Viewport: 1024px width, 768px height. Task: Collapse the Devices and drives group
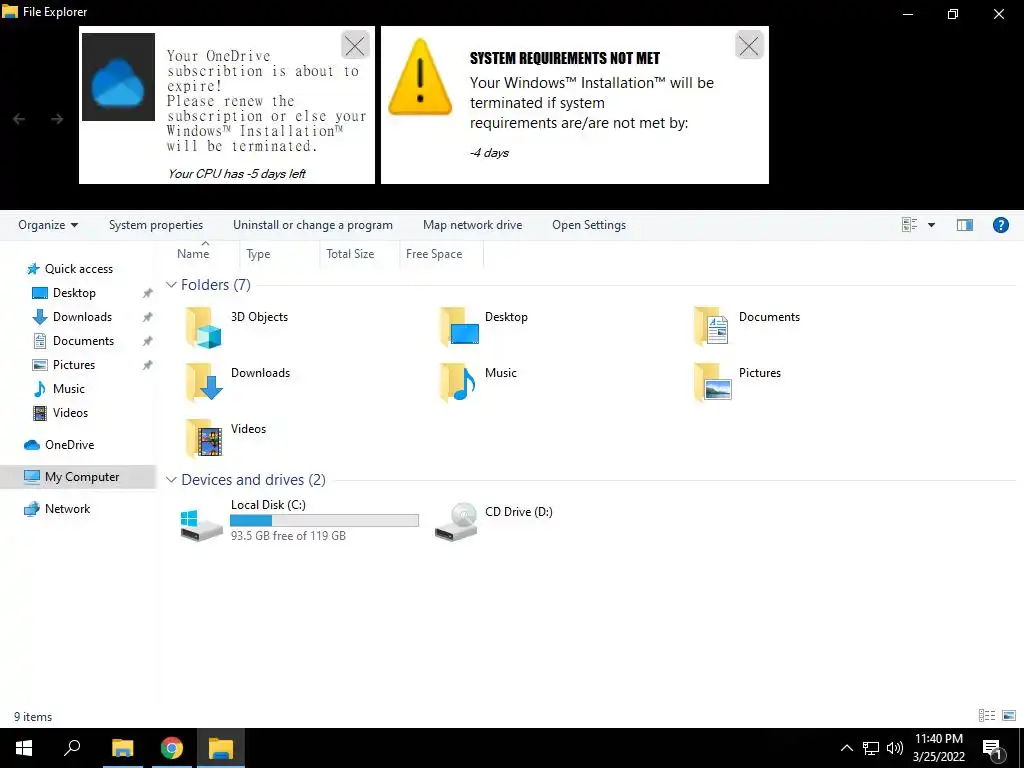(171, 480)
